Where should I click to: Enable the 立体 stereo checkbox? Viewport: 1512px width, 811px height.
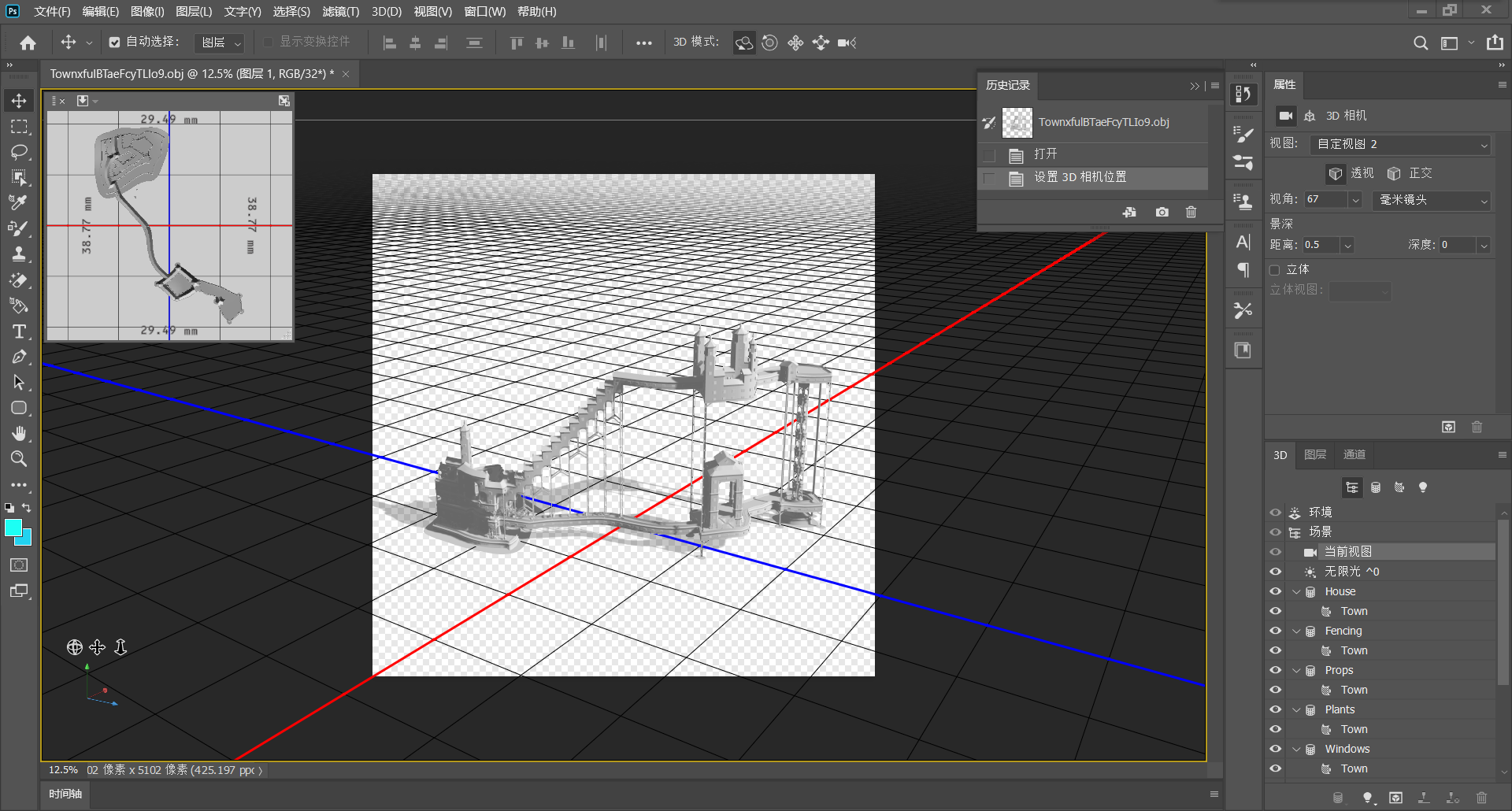pyautogui.click(x=1274, y=270)
